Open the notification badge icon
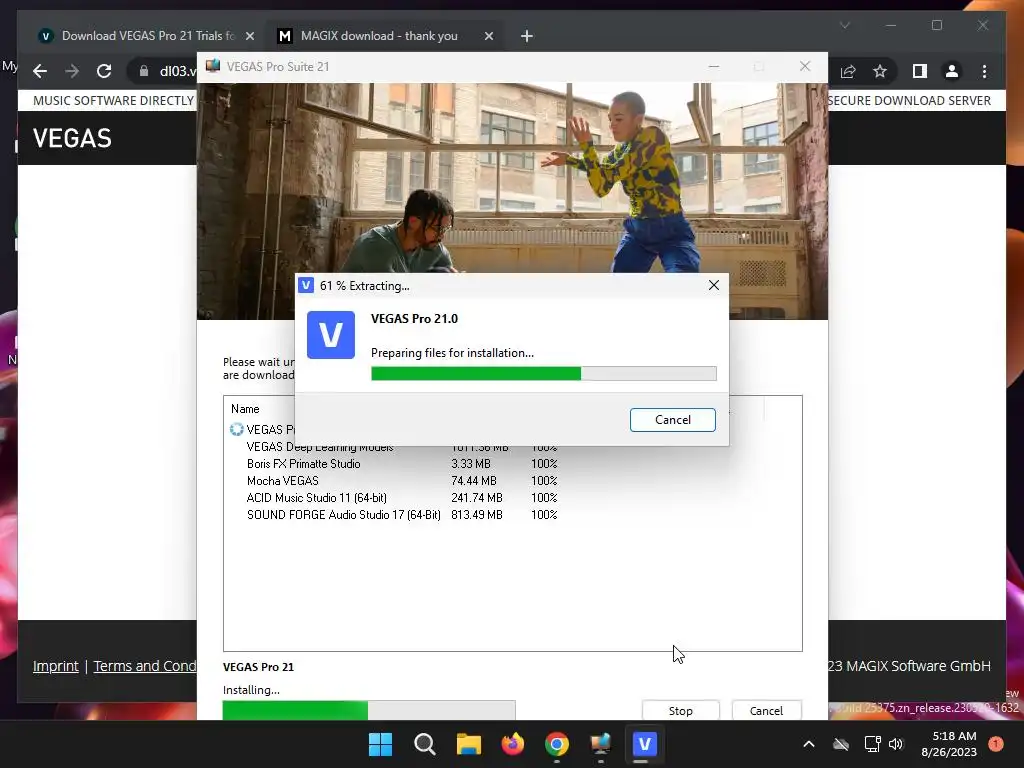 pos(996,744)
